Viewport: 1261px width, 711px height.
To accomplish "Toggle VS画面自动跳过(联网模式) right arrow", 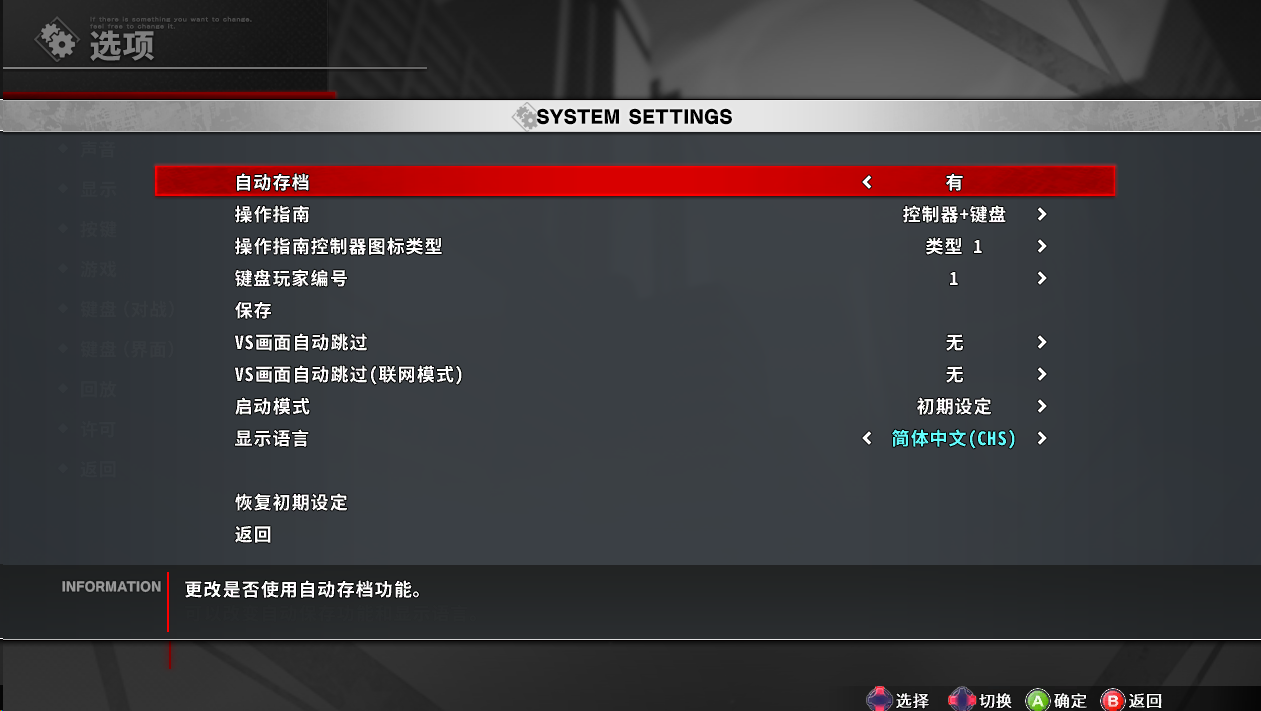I will tap(1042, 374).
